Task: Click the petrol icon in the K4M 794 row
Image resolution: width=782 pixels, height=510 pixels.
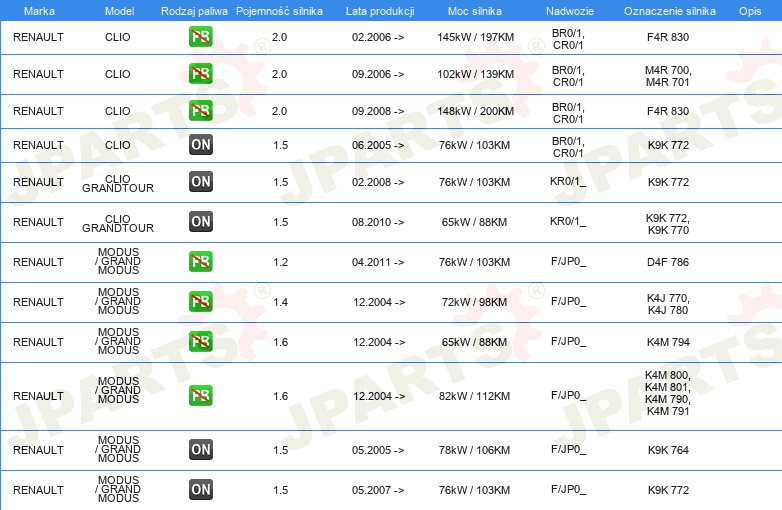Action: click(200, 341)
